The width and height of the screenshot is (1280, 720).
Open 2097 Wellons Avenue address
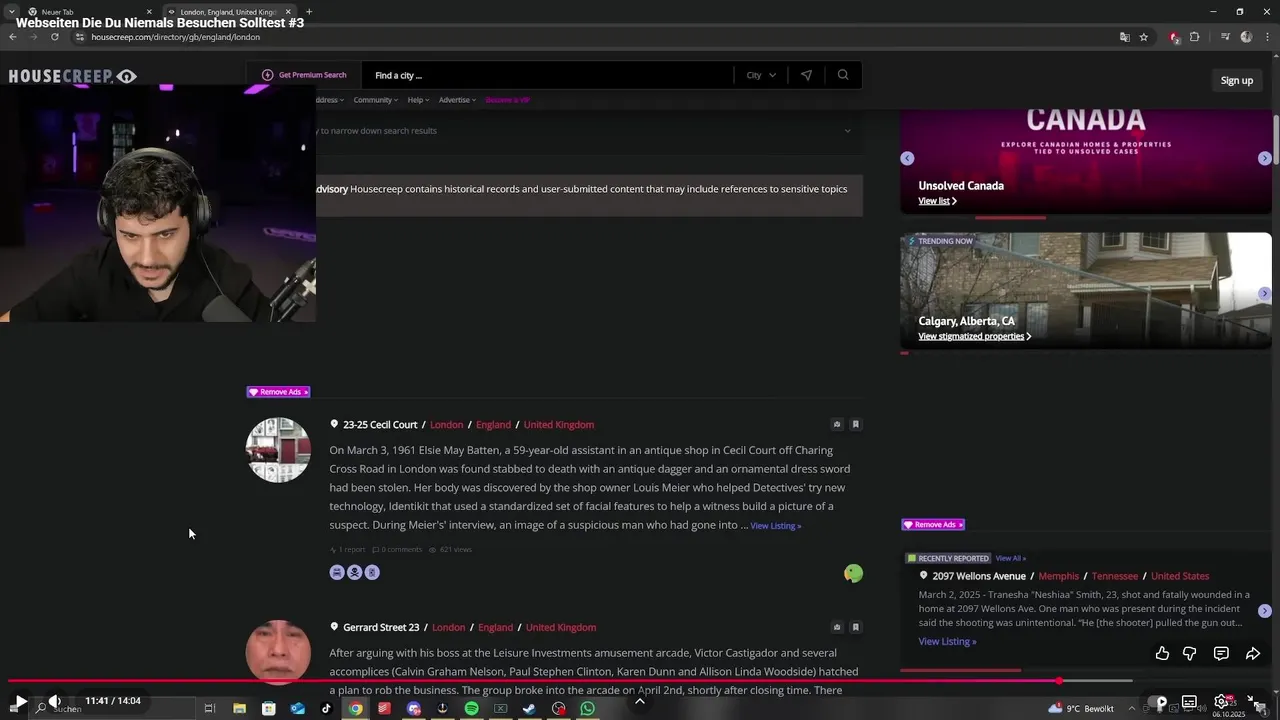979,576
